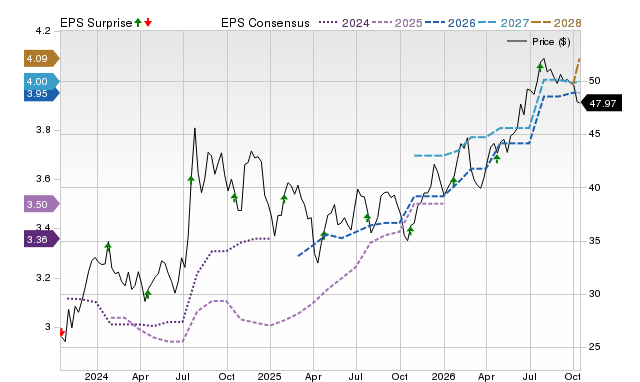Select the green surprise arrow near October 2024
This screenshot has width=640, height=382.
click(x=234, y=198)
